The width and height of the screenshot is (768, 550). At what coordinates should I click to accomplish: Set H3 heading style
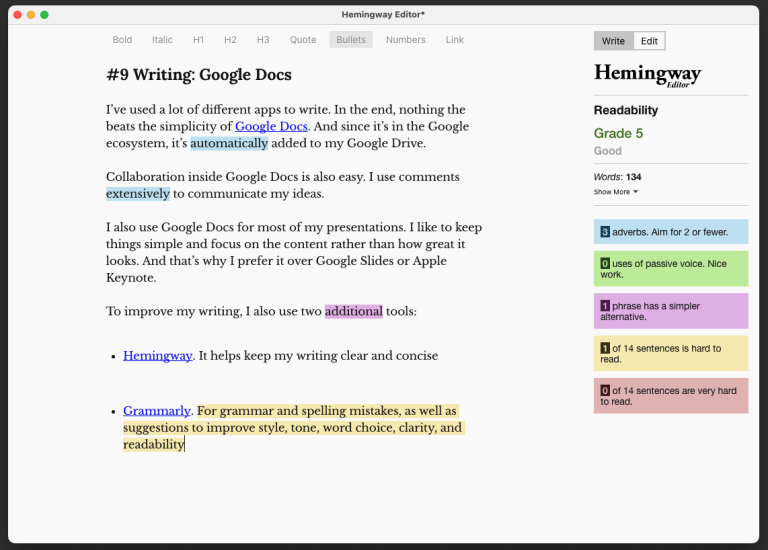pos(263,40)
